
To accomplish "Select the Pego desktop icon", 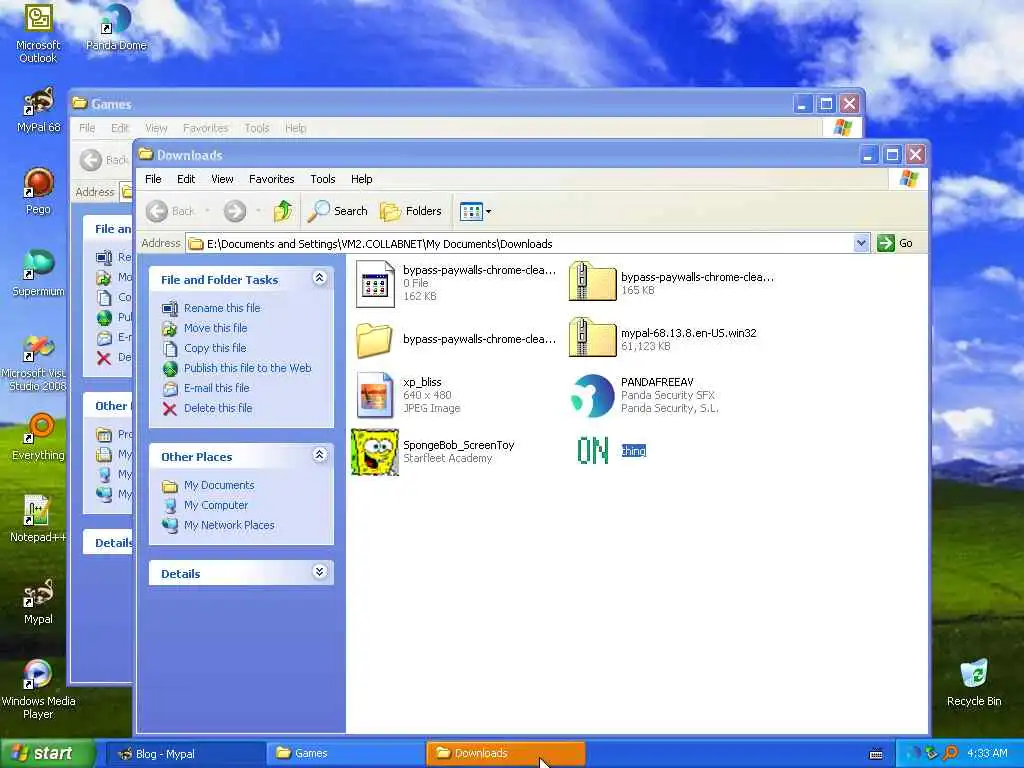I will pyautogui.click(x=38, y=191).
